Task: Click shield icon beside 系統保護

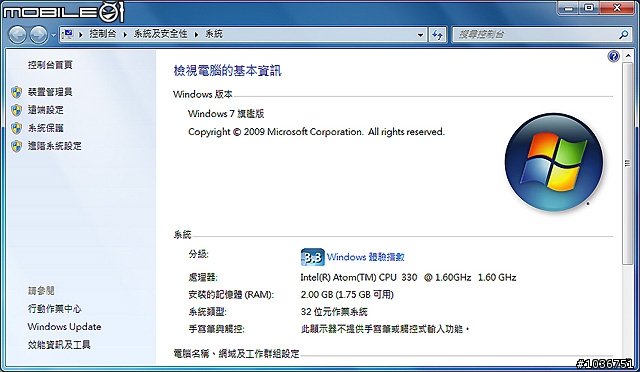Action: (17, 128)
